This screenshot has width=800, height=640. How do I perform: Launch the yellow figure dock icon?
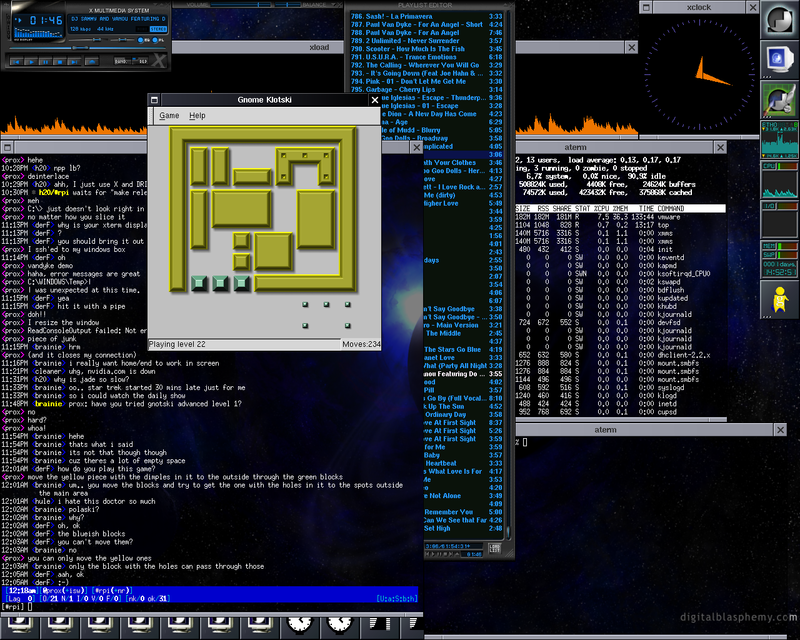tap(780, 299)
